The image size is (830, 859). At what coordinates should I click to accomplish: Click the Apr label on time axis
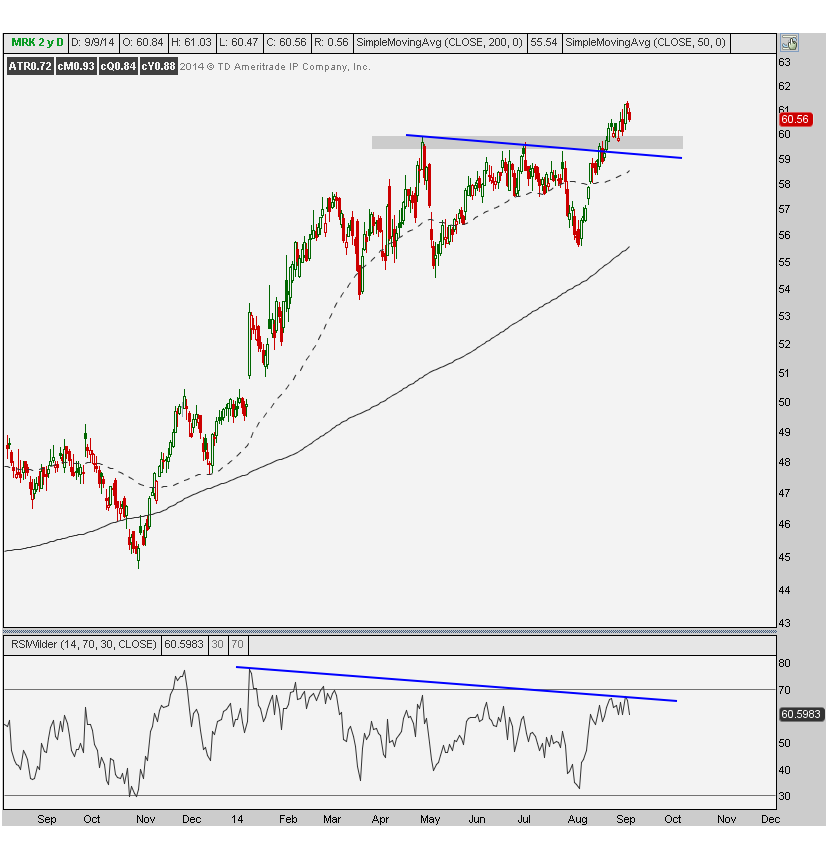pyautogui.click(x=380, y=819)
